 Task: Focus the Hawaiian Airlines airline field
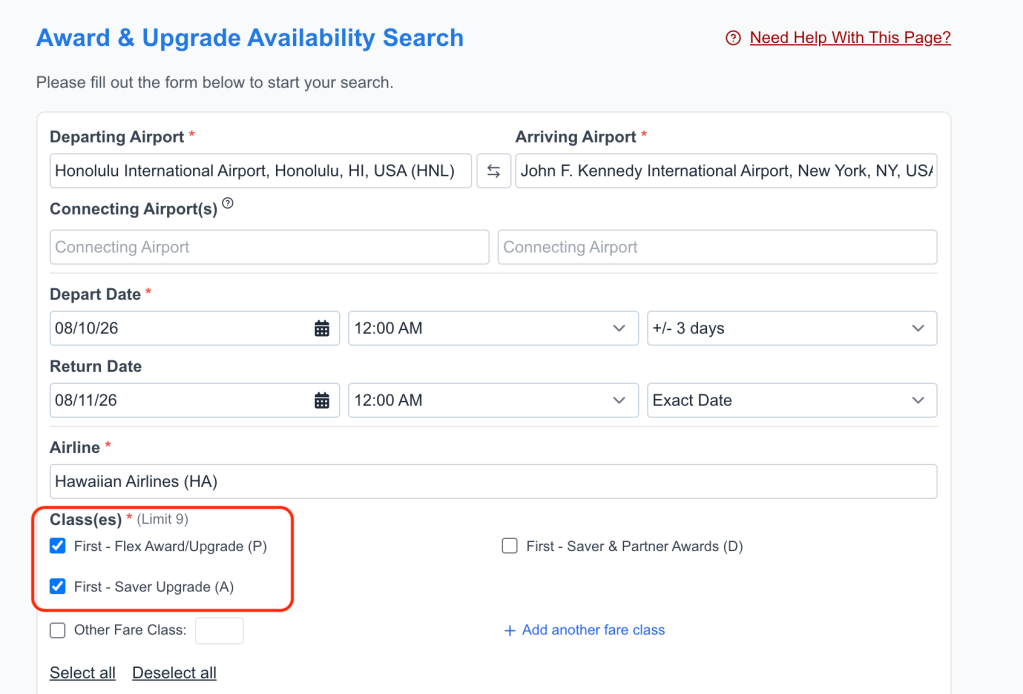pos(493,481)
